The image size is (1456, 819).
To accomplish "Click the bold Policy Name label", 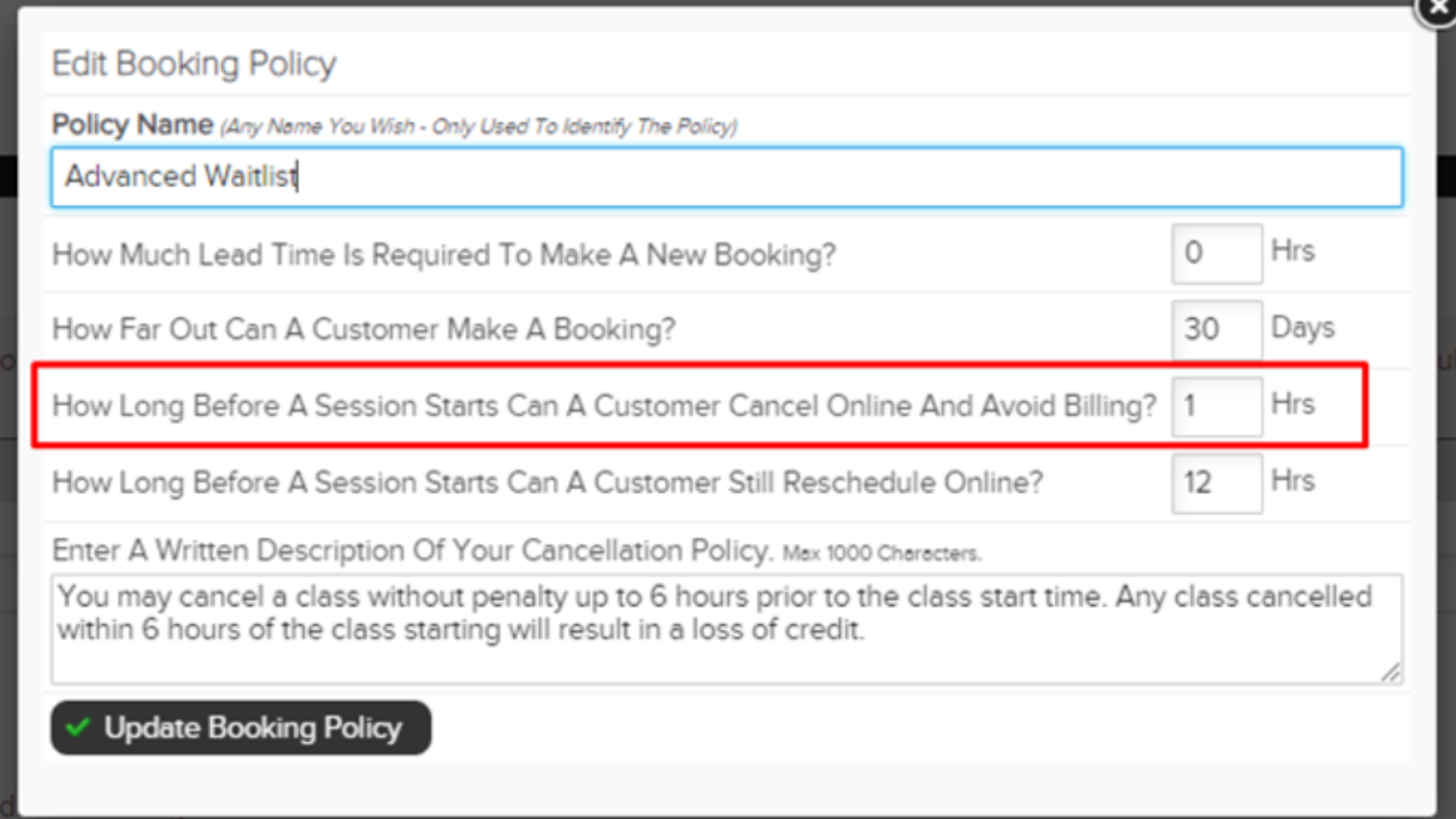I will click(x=132, y=125).
